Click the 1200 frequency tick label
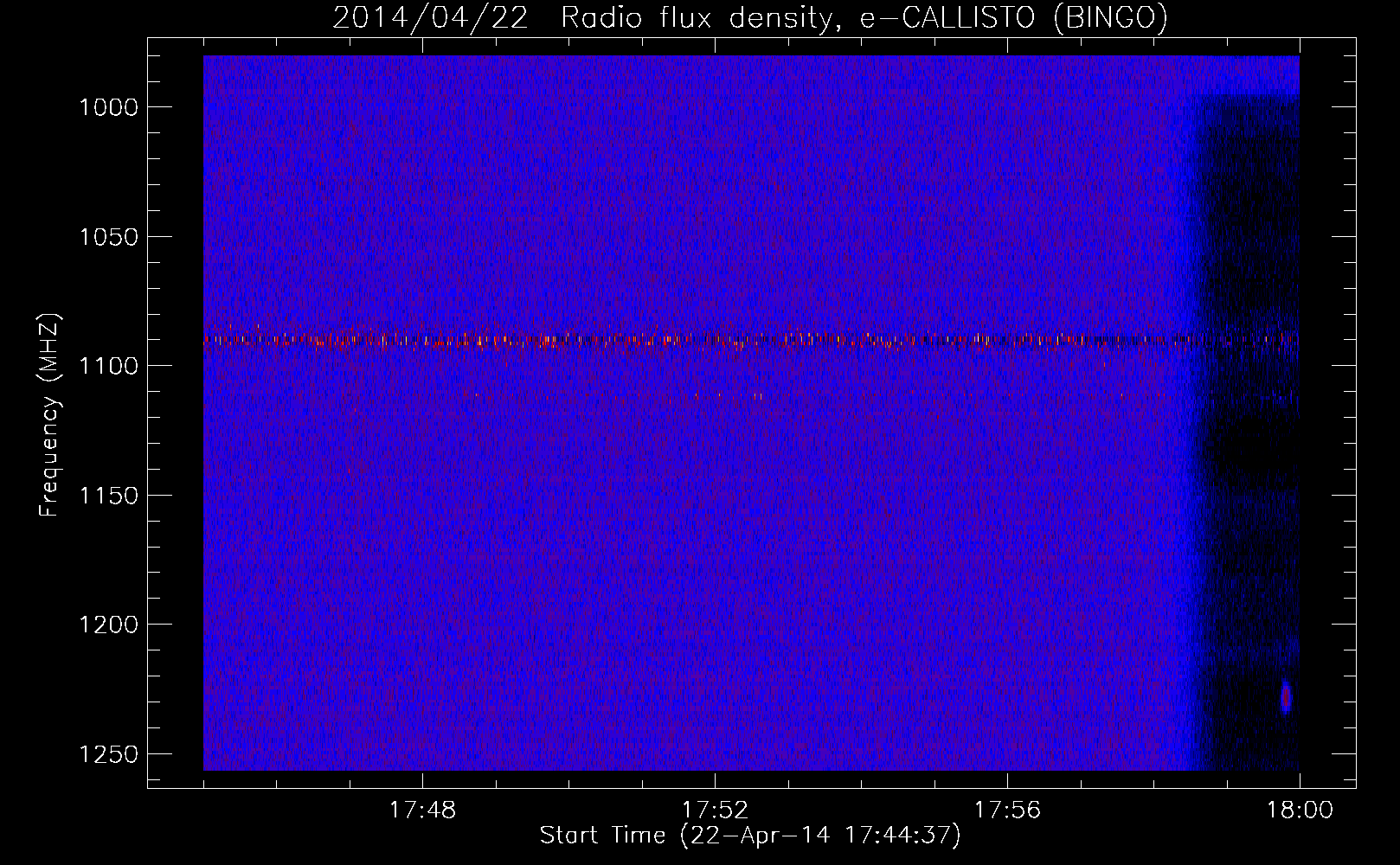Screen dimensions: 1400x865 [108, 625]
